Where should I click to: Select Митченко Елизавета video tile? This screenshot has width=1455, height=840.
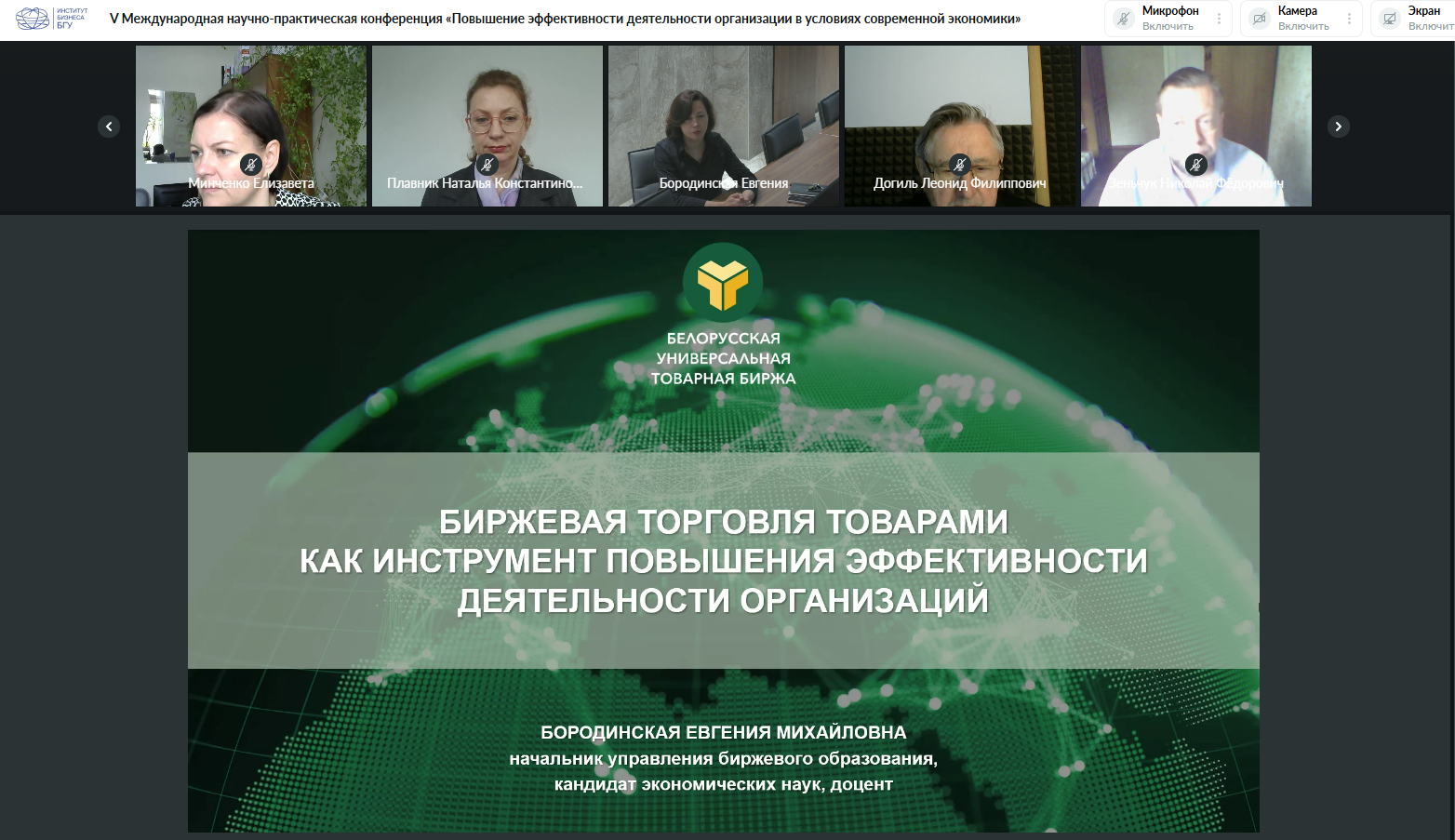click(x=251, y=126)
